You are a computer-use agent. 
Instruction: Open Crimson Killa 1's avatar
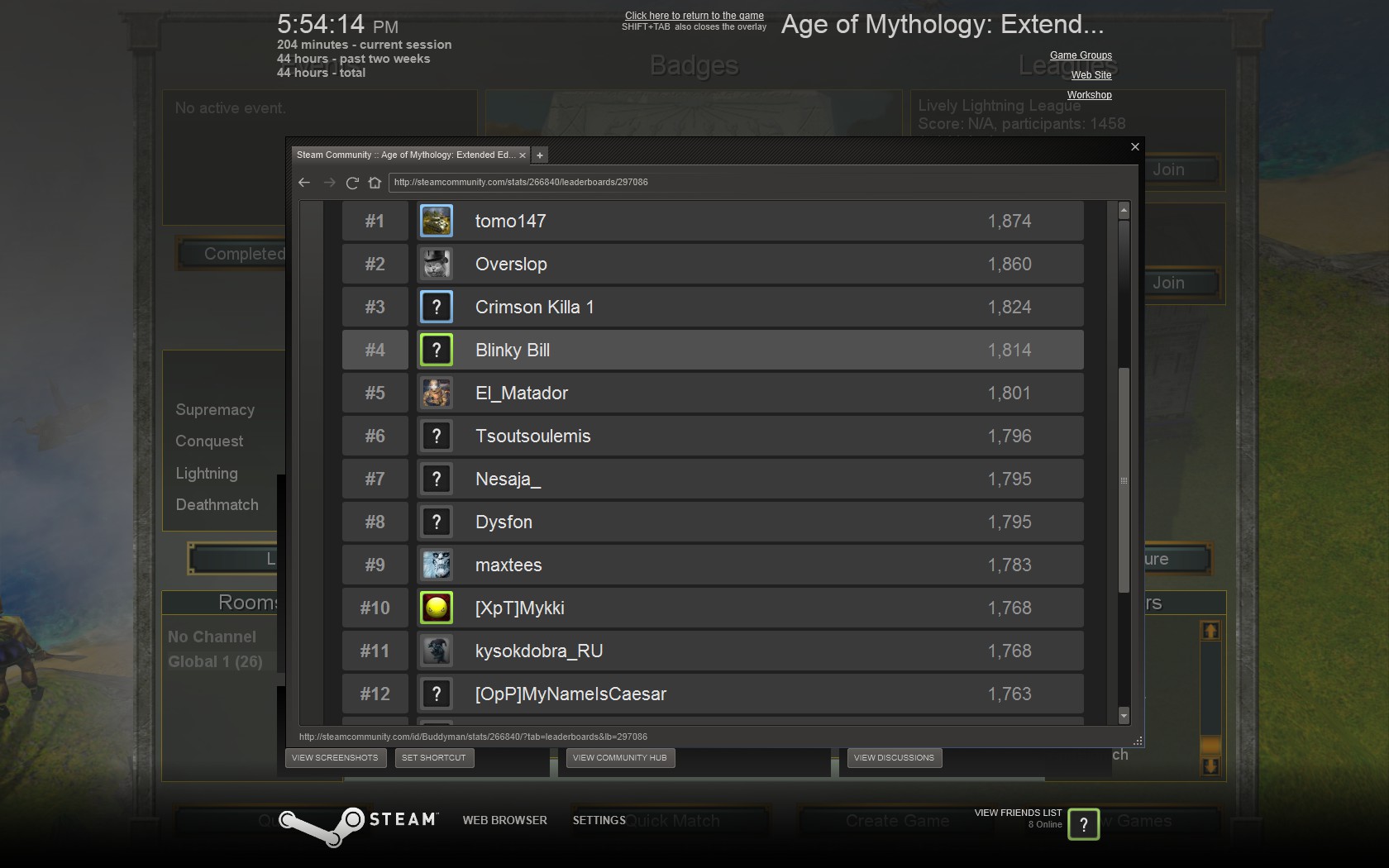tap(437, 307)
